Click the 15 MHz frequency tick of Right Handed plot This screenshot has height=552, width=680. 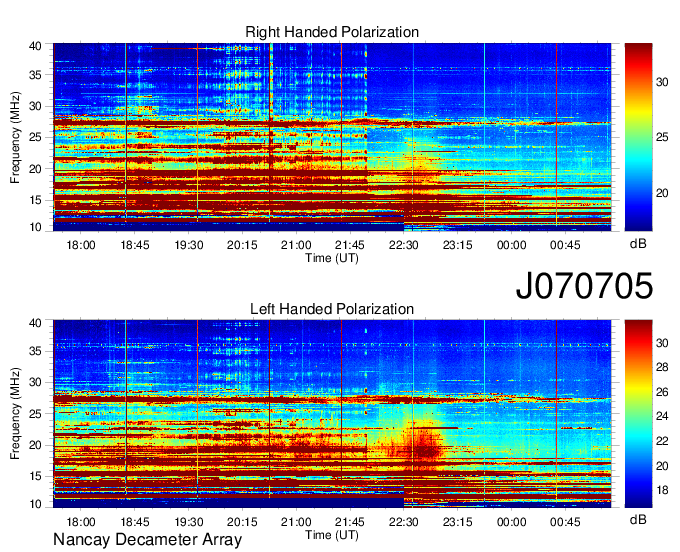(35, 200)
